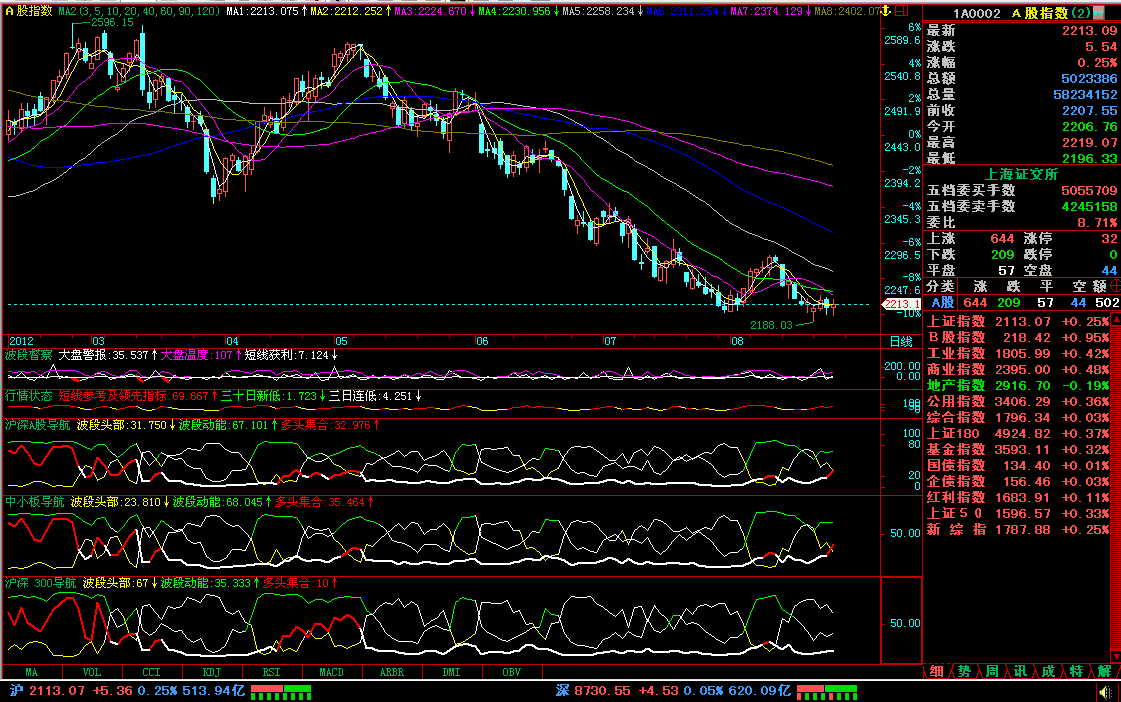Click the Shenzhen buy/sell strength bar indicator
The height and width of the screenshot is (702, 1121).
pos(826,691)
